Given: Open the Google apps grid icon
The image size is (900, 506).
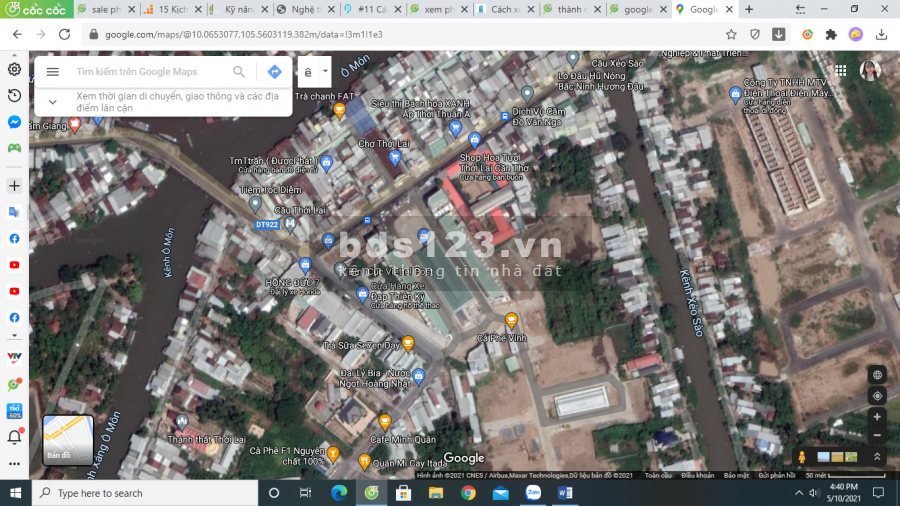Looking at the screenshot, I should pos(841,70).
